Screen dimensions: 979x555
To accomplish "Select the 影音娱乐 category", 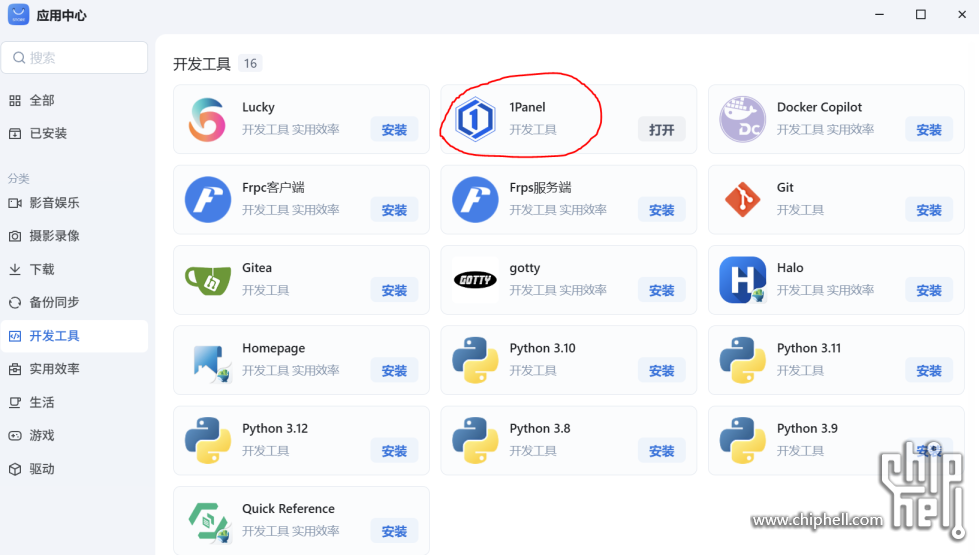I will tap(74, 203).
